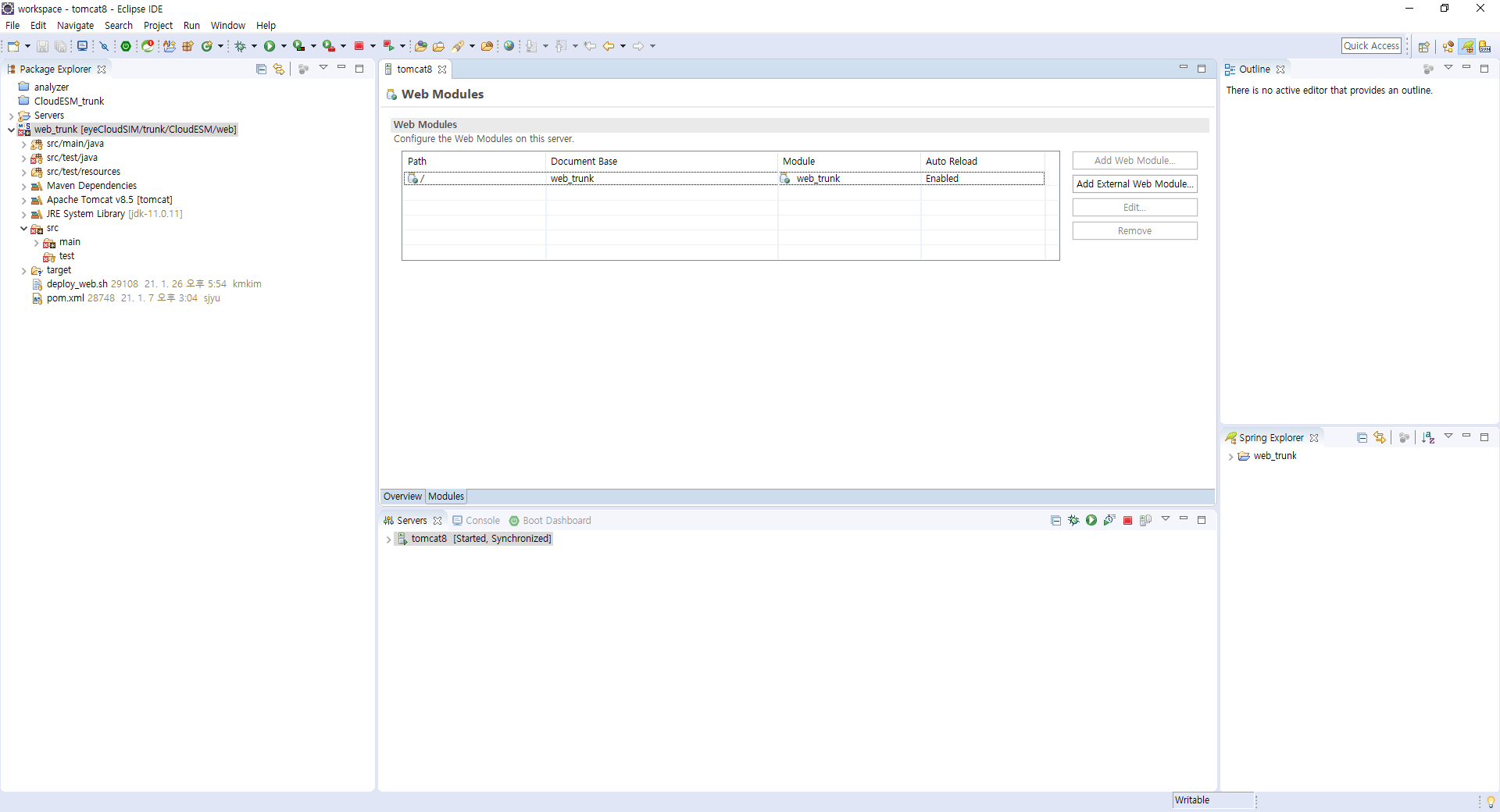Open the File menu

tap(12, 26)
